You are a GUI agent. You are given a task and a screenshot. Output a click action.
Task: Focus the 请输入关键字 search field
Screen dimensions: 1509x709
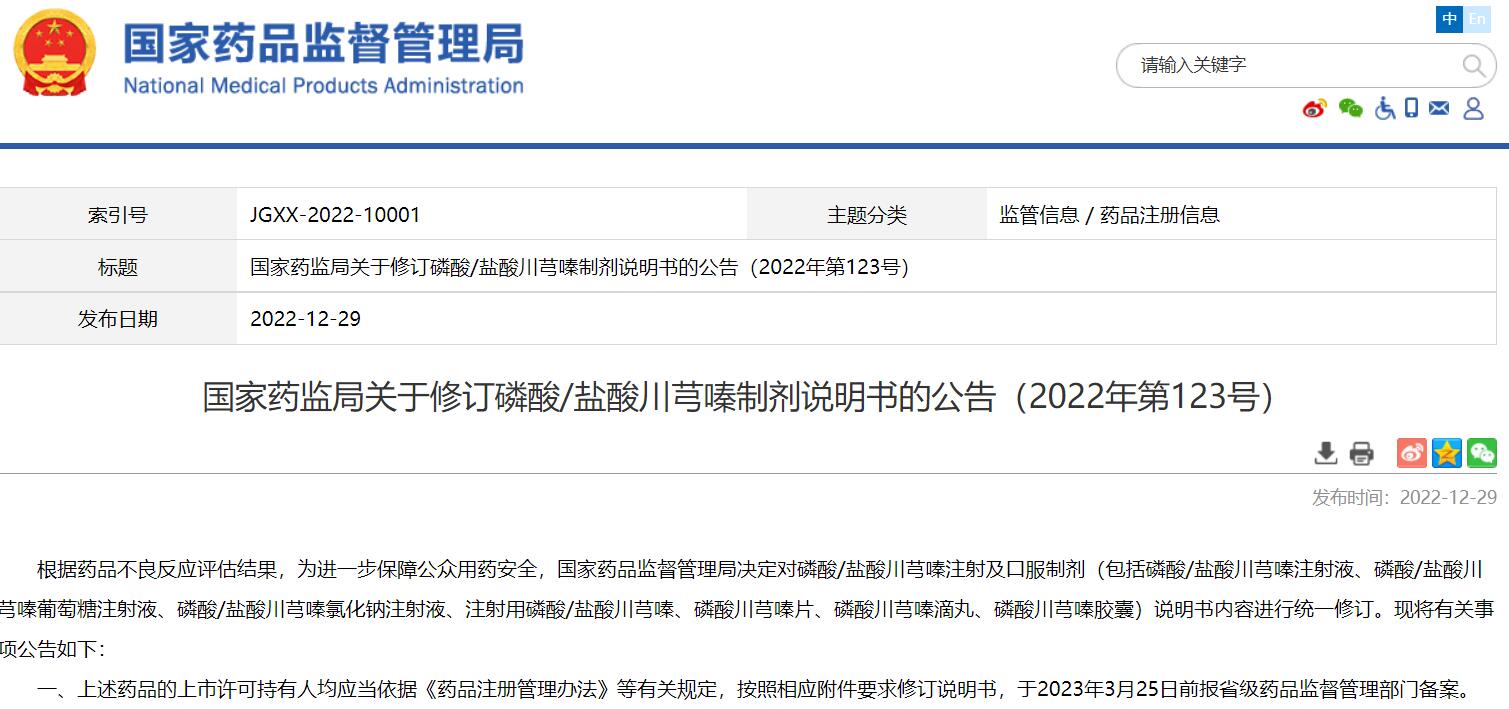pyautogui.click(x=1290, y=66)
